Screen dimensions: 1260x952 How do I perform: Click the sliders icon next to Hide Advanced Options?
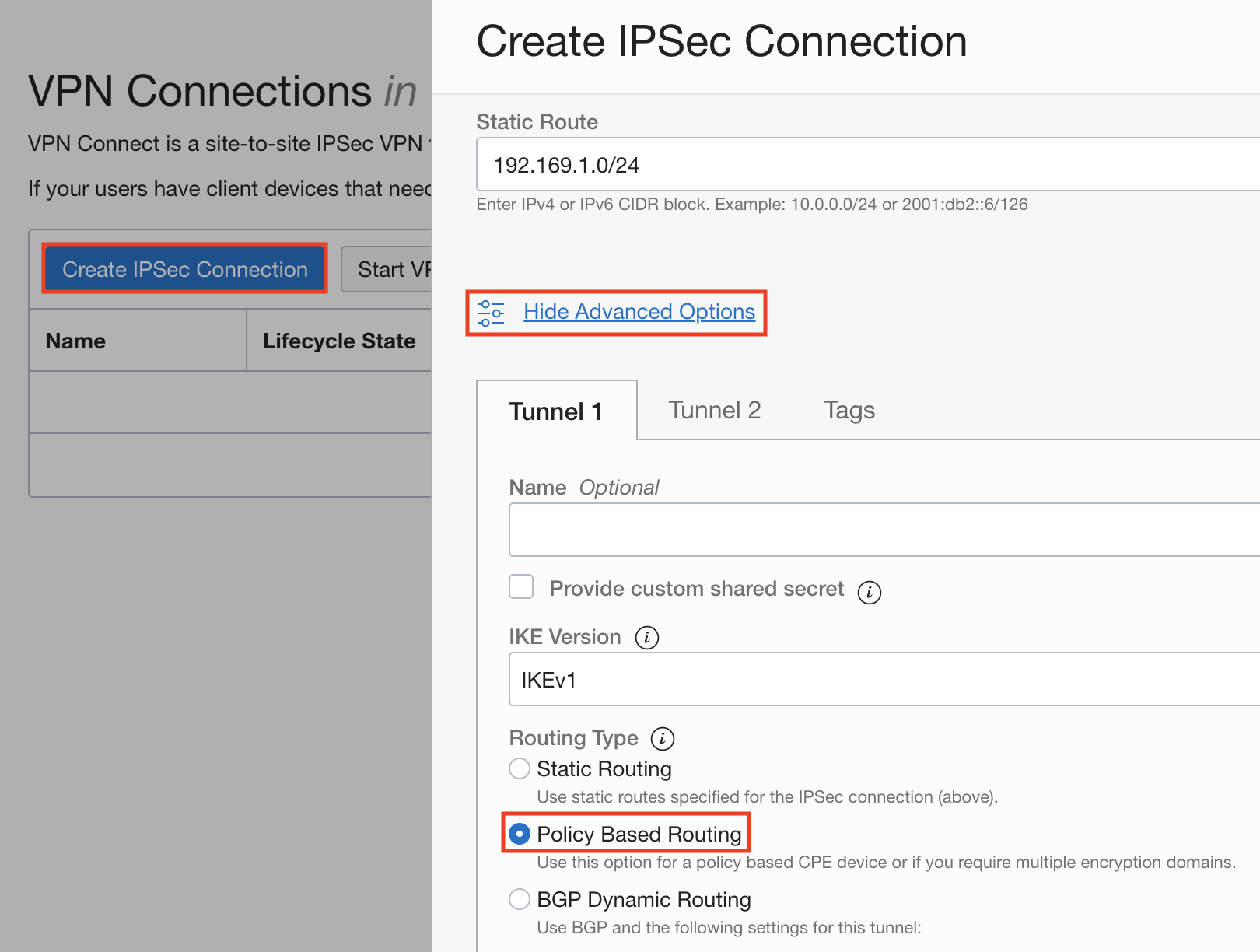pyautogui.click(x=490, y=312)
